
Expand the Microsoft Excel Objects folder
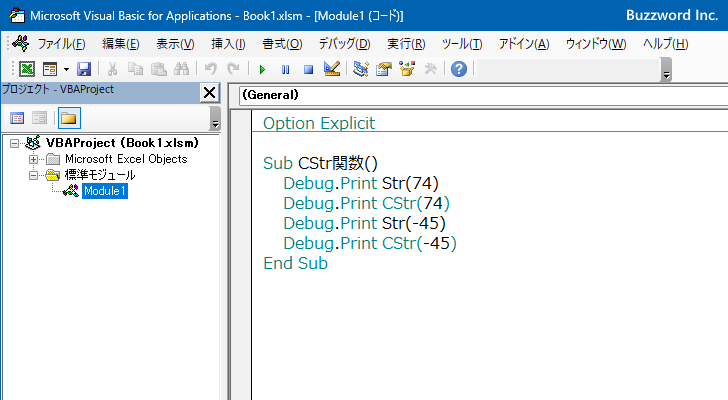coord(33,160)
